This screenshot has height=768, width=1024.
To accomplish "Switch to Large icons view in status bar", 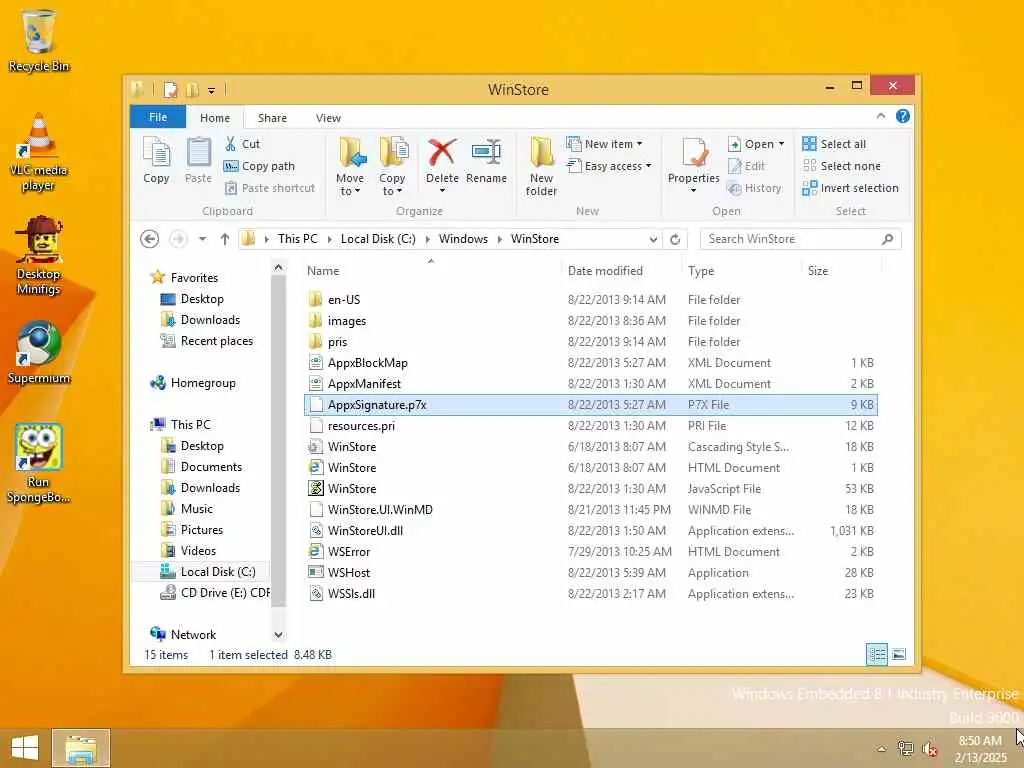I will coord(899,654).
